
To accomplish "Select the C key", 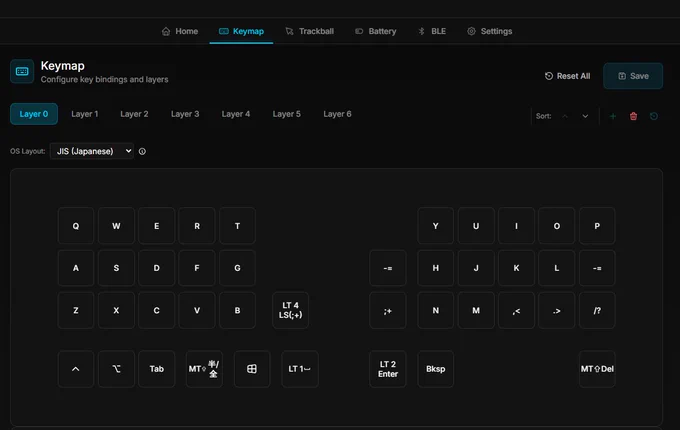I will 157,310.
